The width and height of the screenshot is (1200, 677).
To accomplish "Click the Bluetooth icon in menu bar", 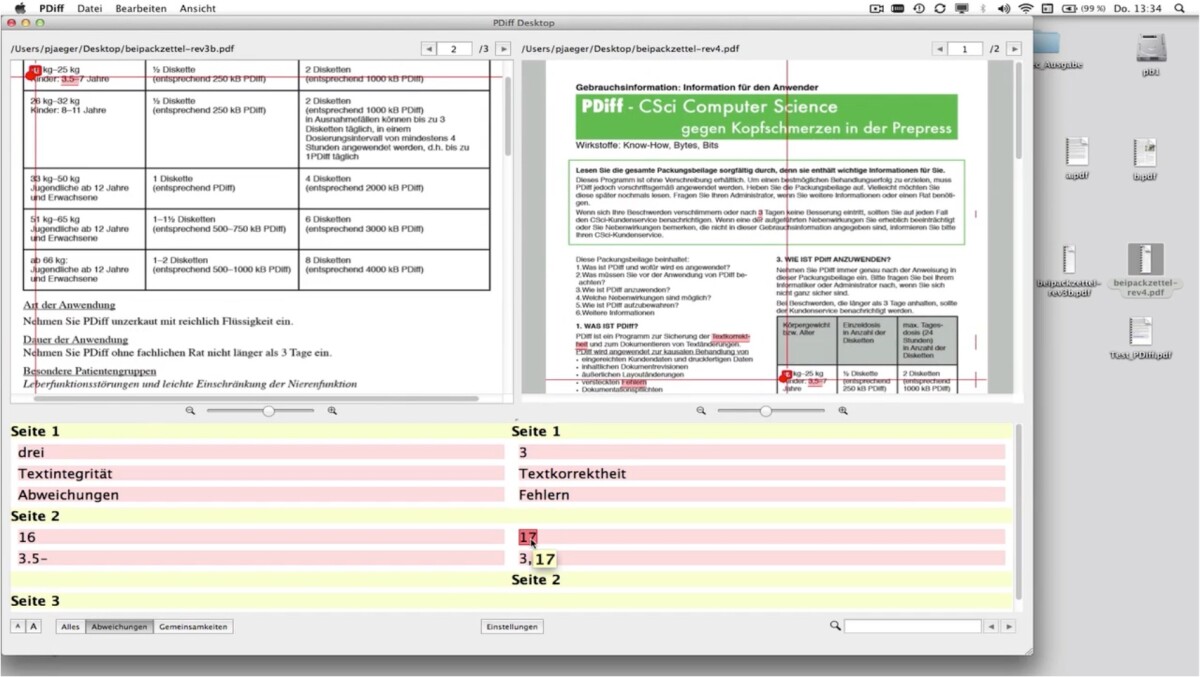I will (982, 8).
